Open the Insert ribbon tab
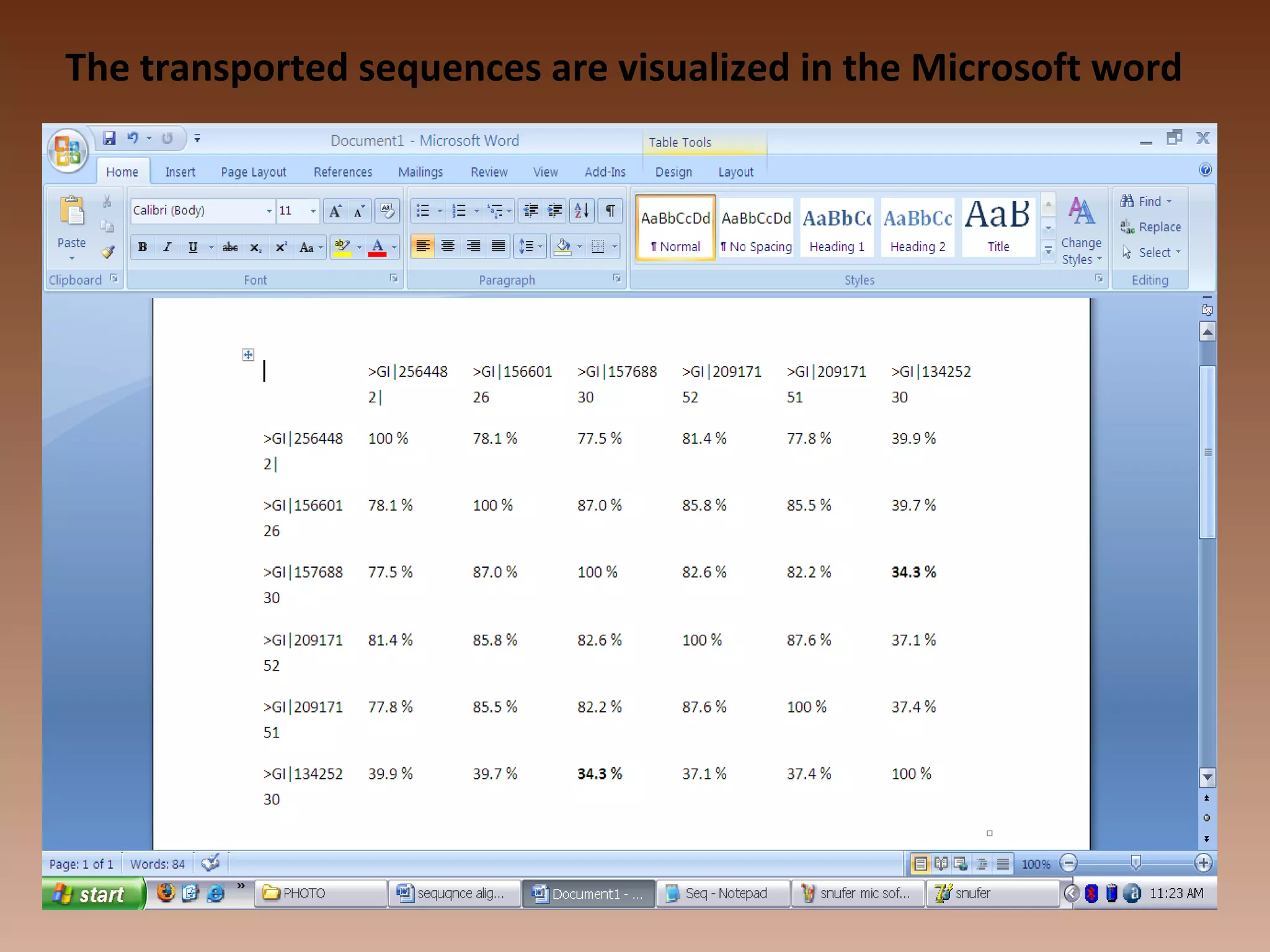The image size is (1270, 952). [x=180, y=172]
